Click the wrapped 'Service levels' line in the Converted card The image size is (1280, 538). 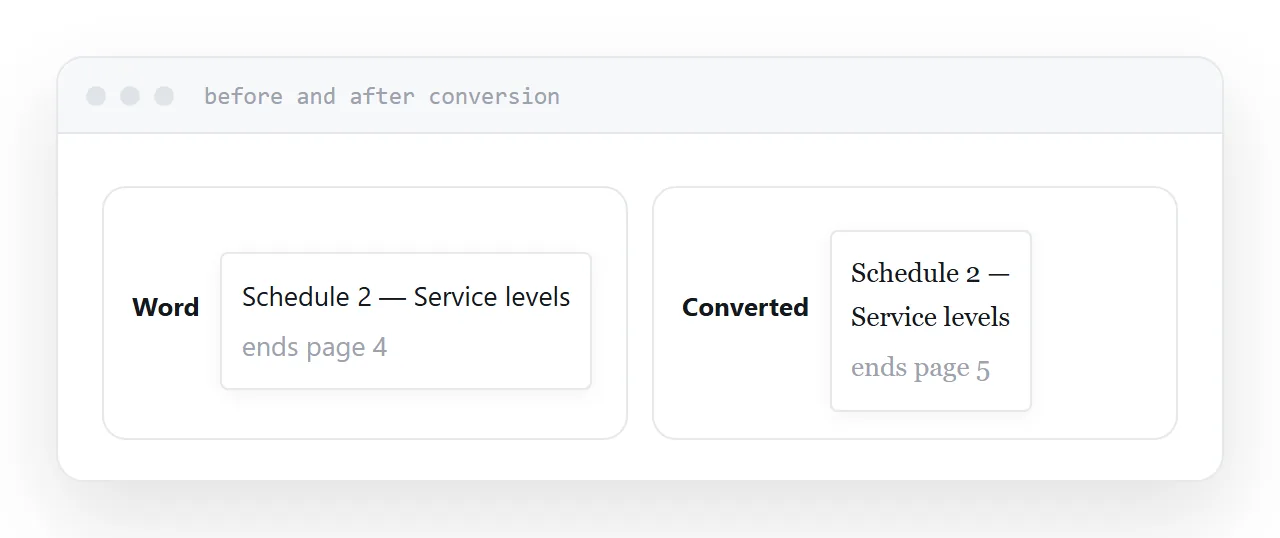pos(930,317)
